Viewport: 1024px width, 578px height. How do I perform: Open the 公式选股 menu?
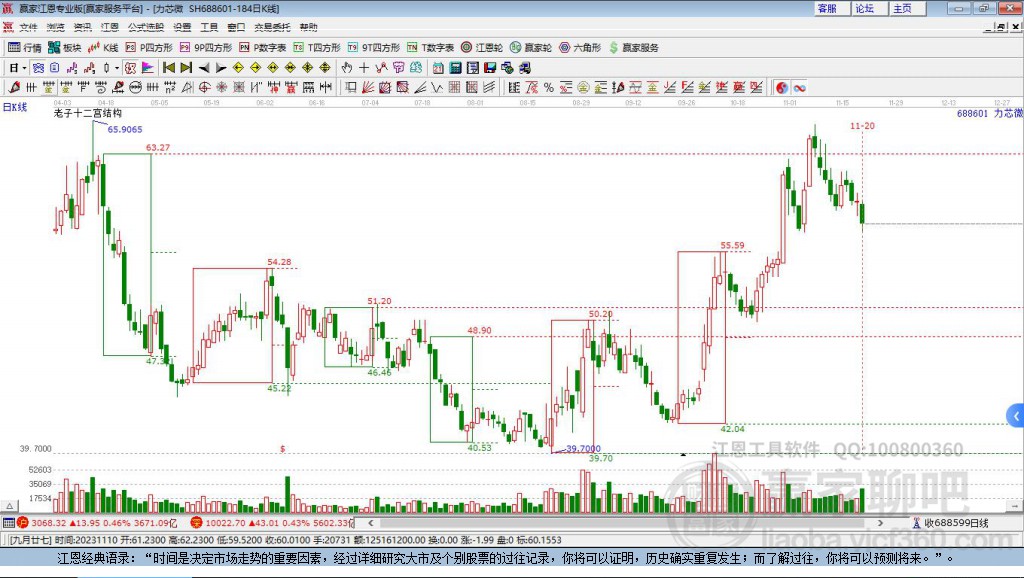pos(146,27)
